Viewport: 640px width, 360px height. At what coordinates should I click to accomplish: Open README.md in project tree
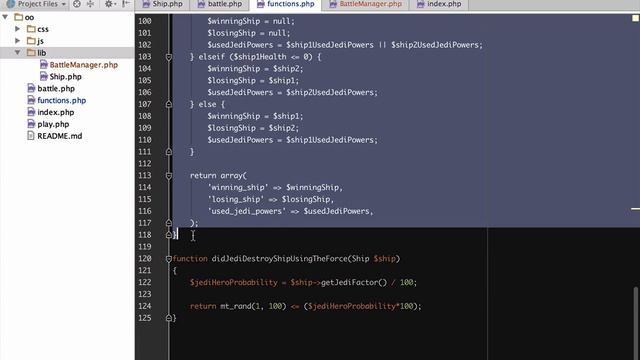click(60, 136)
